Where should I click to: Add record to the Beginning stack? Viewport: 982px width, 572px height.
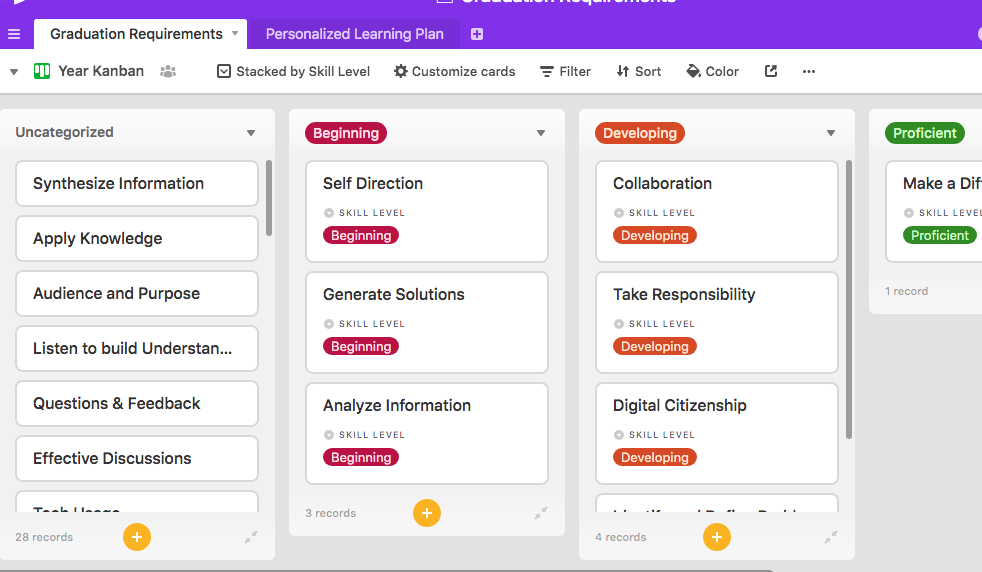click(427, 513)
